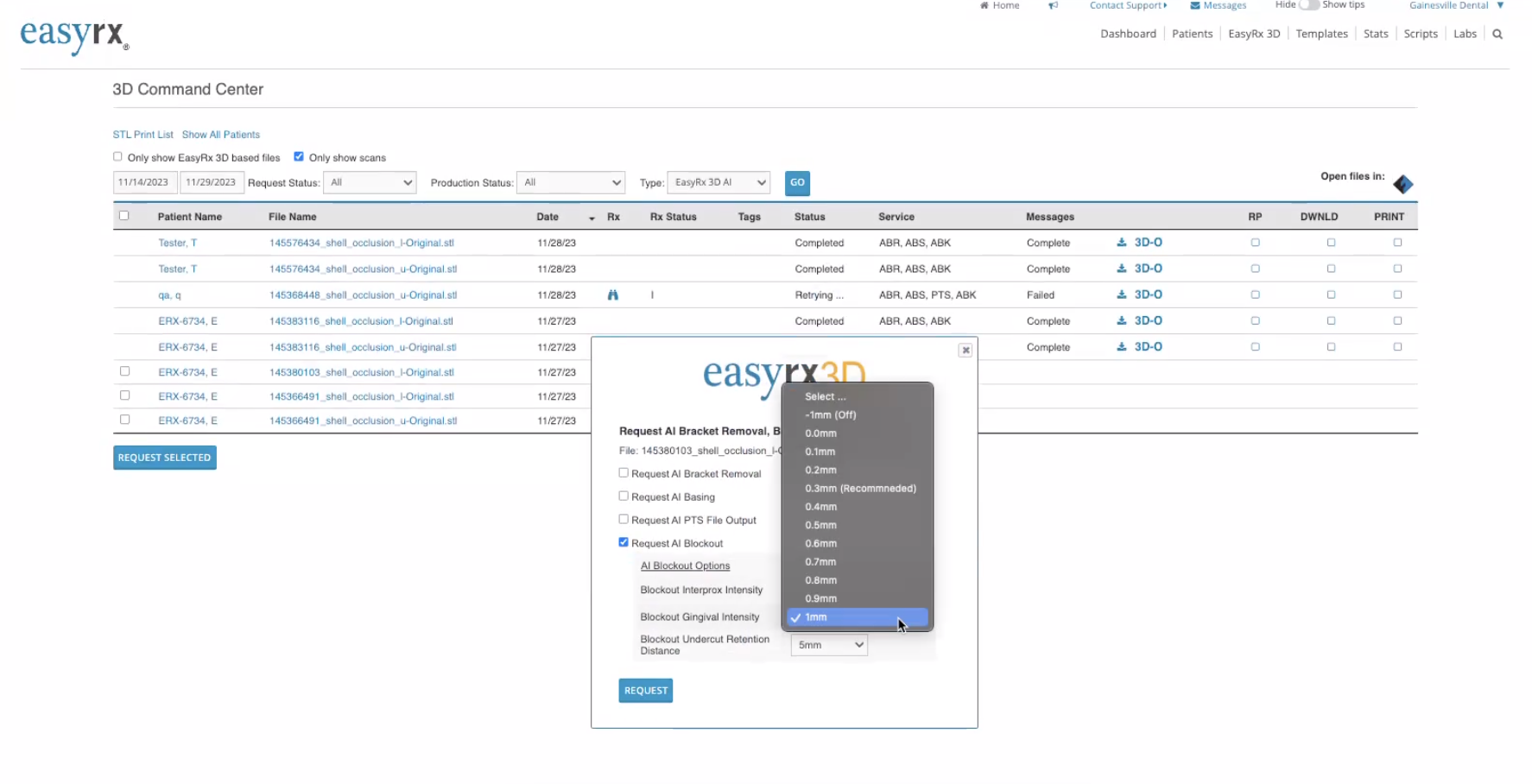Image resolution: width=1532 pixels, height=784 pixels.
Task: Toggle Show tips switch
Action: click(1309, 5)
